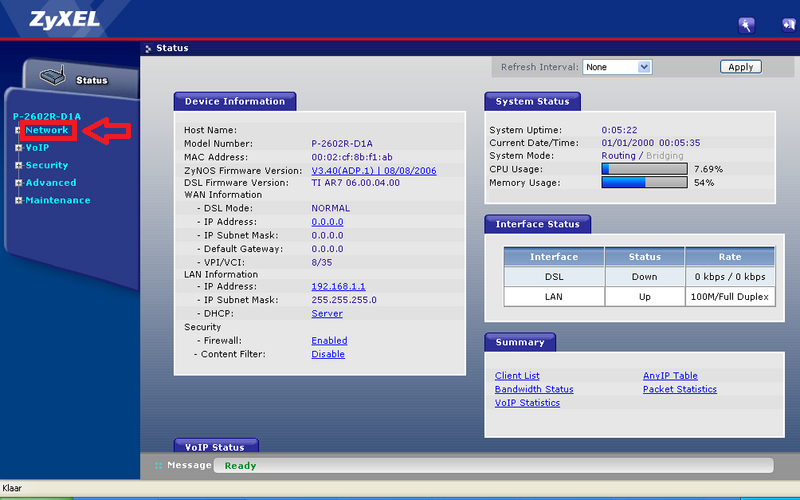This screenshot has height=500, width=800.
Task: Click the WAN IP address 0.0.0.0 link
Action: [327, 222]
